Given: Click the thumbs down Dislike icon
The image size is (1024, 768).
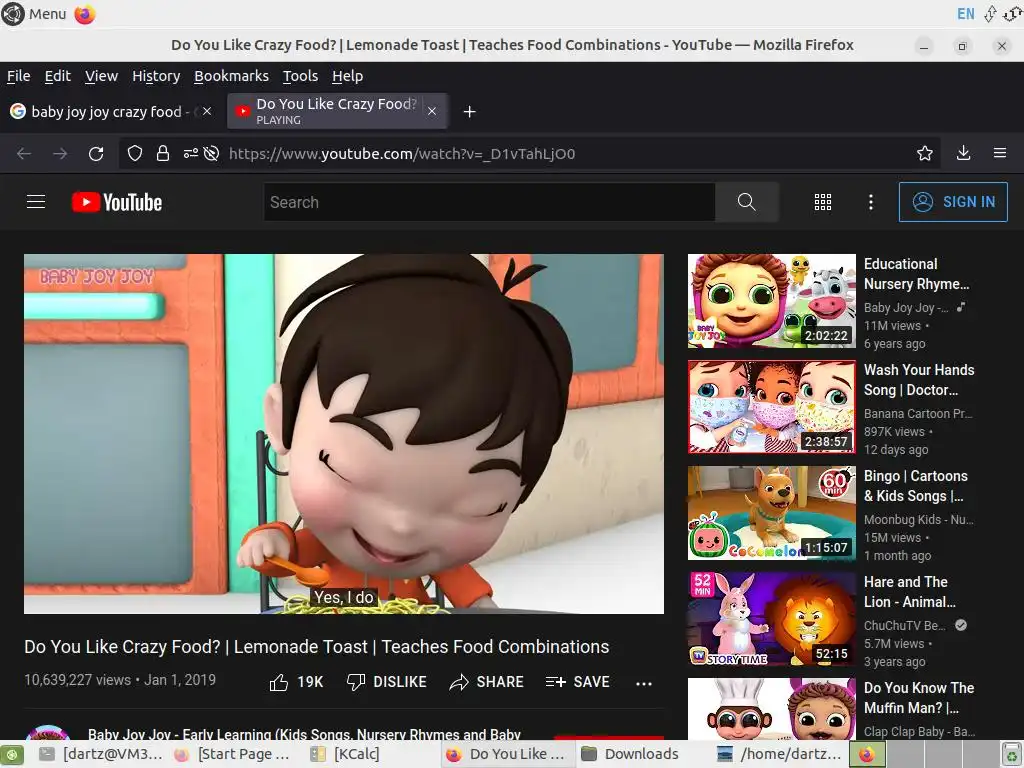Looking at the screenshot, I should tap(356, 682).
